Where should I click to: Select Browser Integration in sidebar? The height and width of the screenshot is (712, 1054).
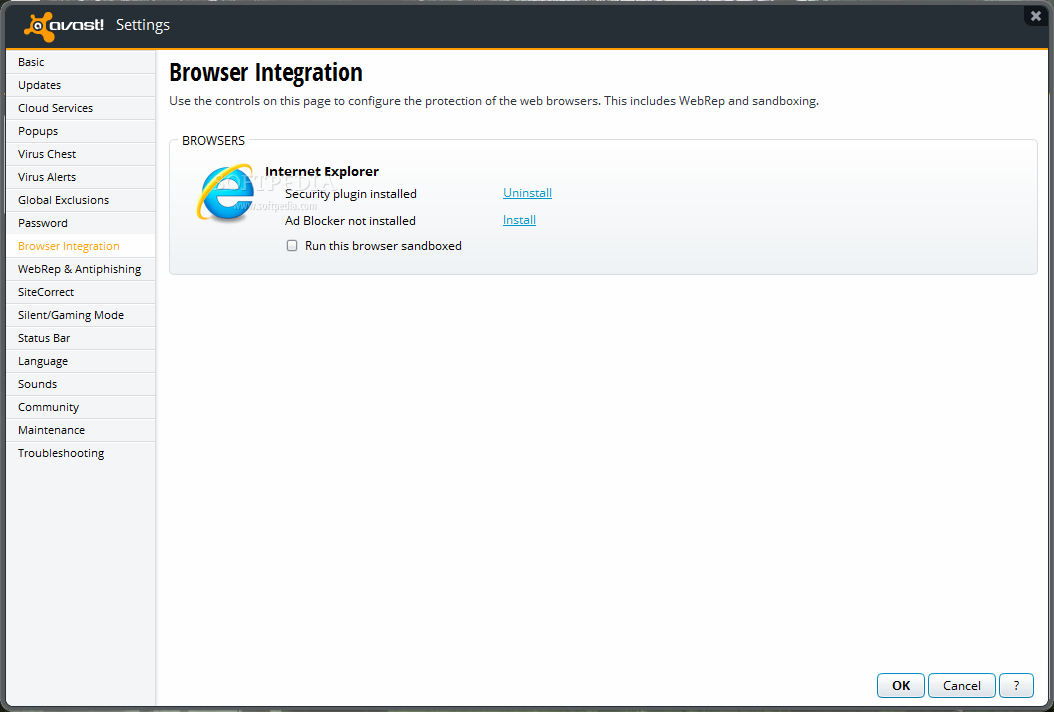coord(81,246)
